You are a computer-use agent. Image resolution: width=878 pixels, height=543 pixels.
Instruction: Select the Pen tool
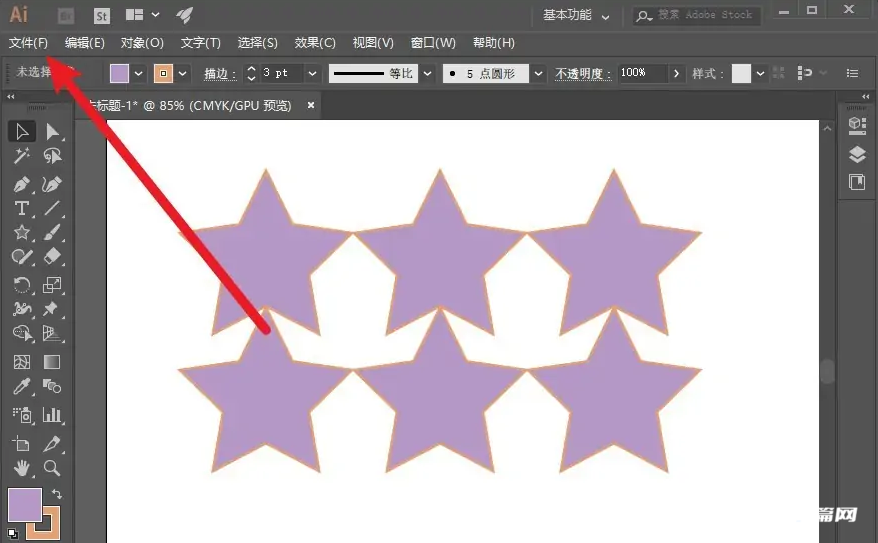[22, 184]
